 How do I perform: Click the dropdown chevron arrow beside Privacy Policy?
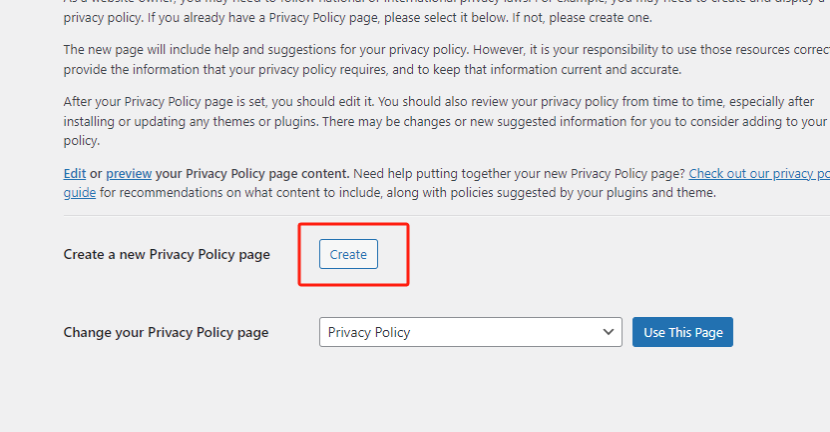[x=609, y=332]
